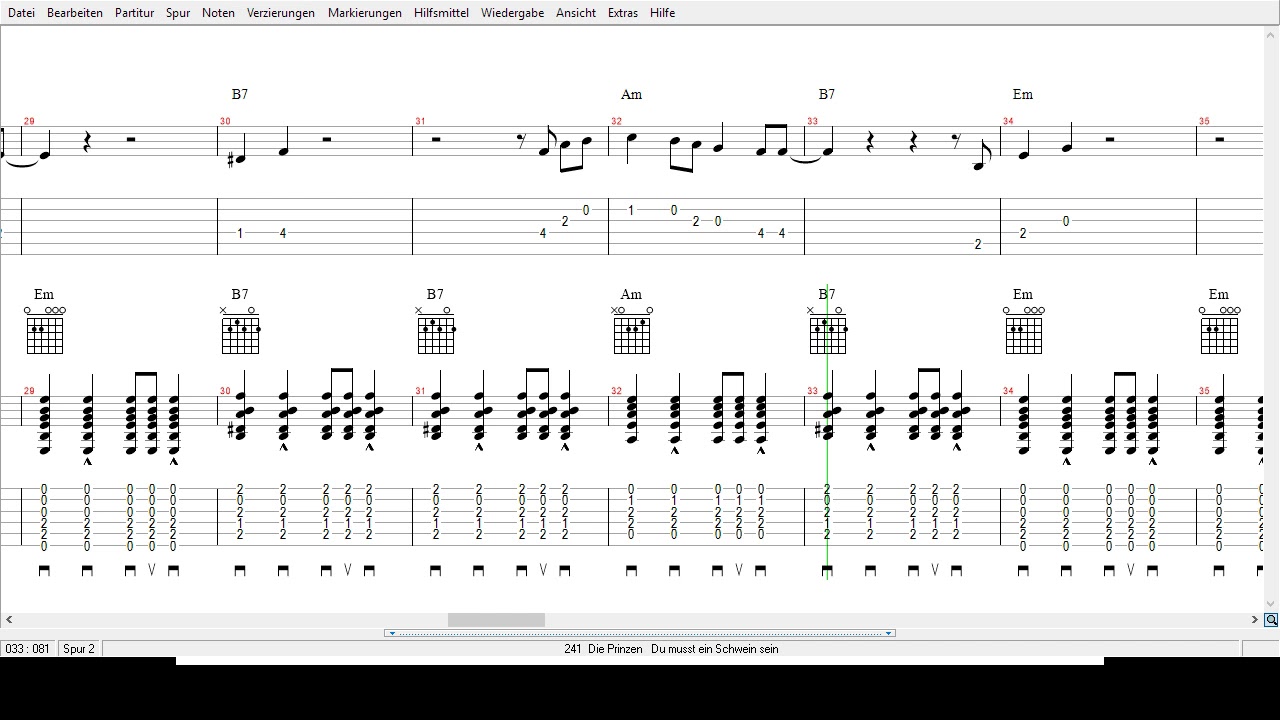Open the Hilfe menu
This screenshot has height=720, width=1280.
[x=662, y=13]
